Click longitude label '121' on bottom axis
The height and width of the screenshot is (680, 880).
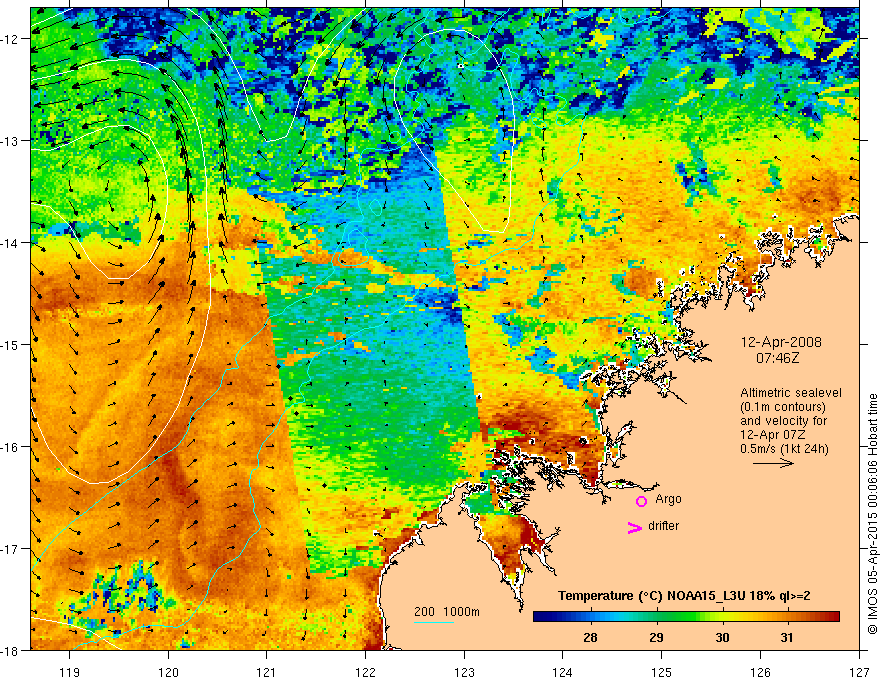(x=267, y=672)
